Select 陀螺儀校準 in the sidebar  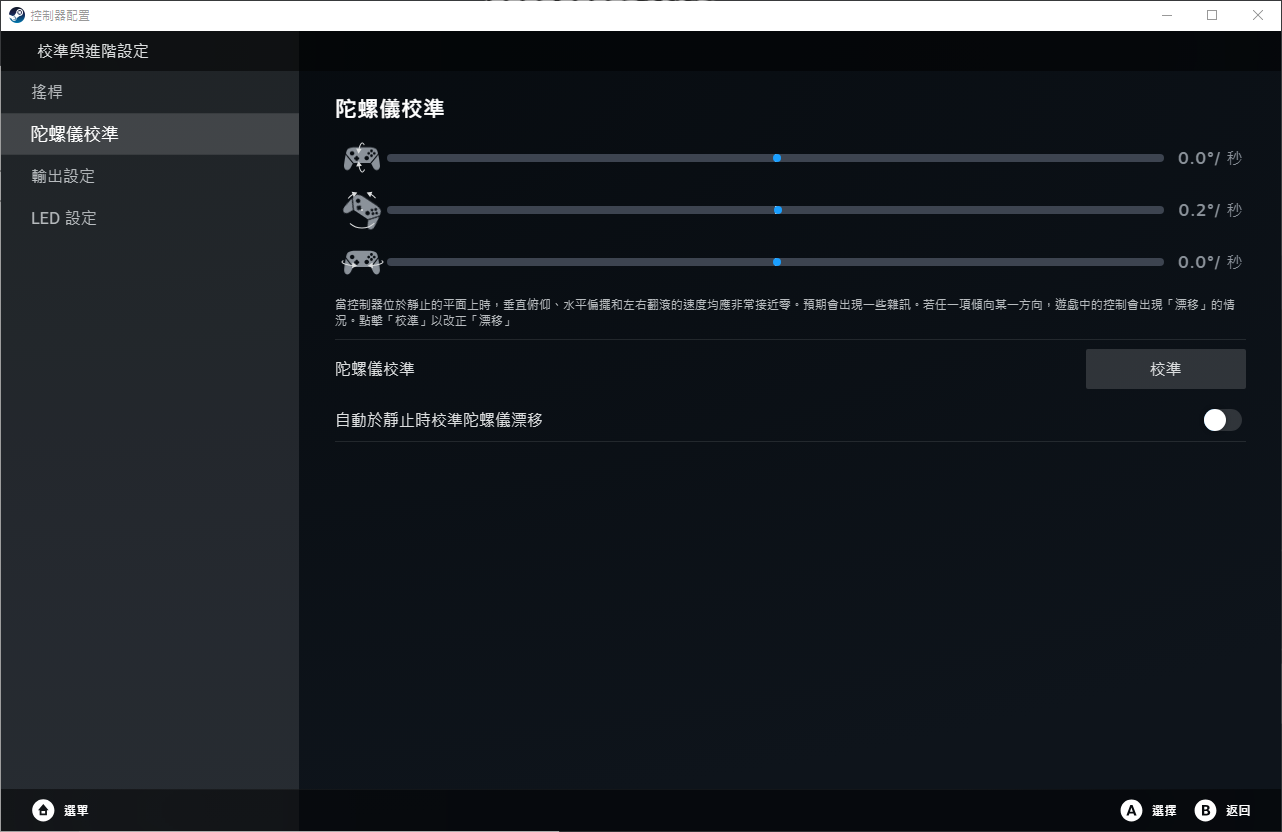150,134
